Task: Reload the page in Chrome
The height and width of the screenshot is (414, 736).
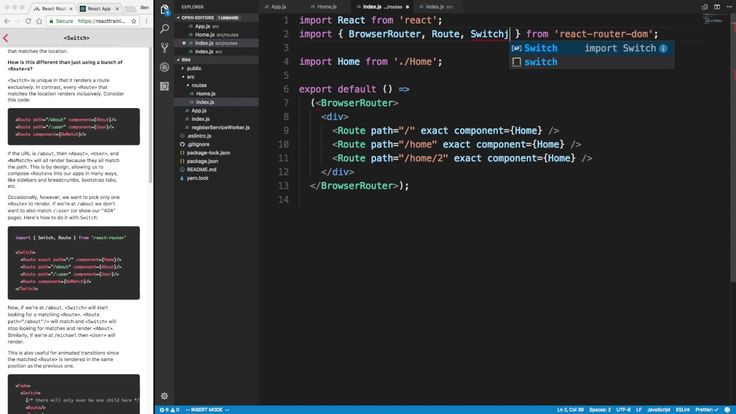Action: tap(28, 21)
